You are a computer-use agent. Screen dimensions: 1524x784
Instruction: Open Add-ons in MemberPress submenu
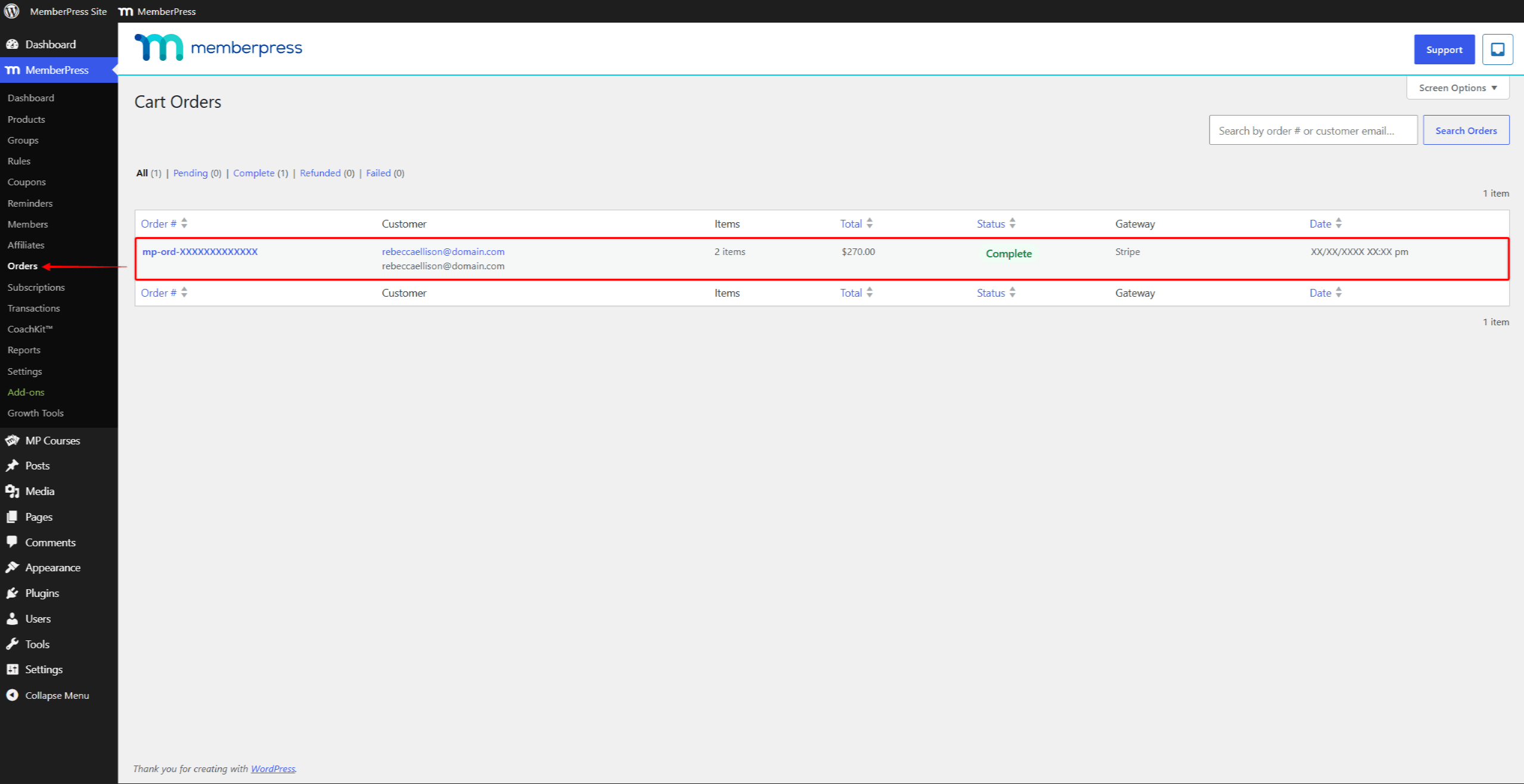coord(26,392)
